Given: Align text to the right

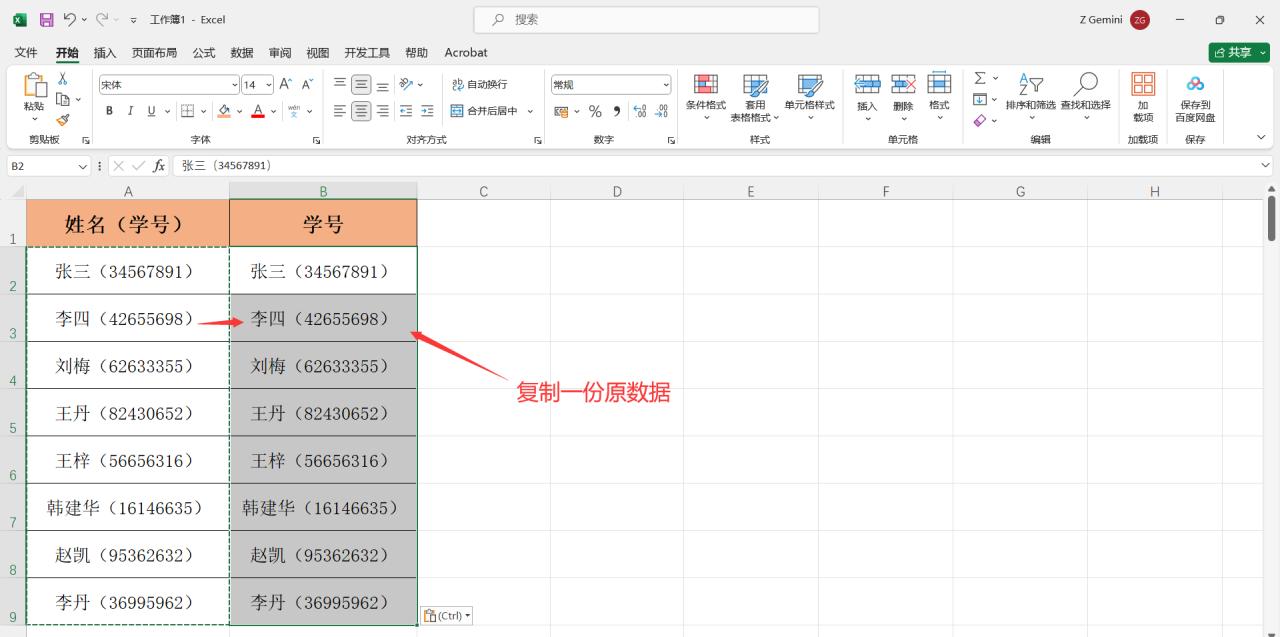Looking at the screenshot, I should 382,111.
